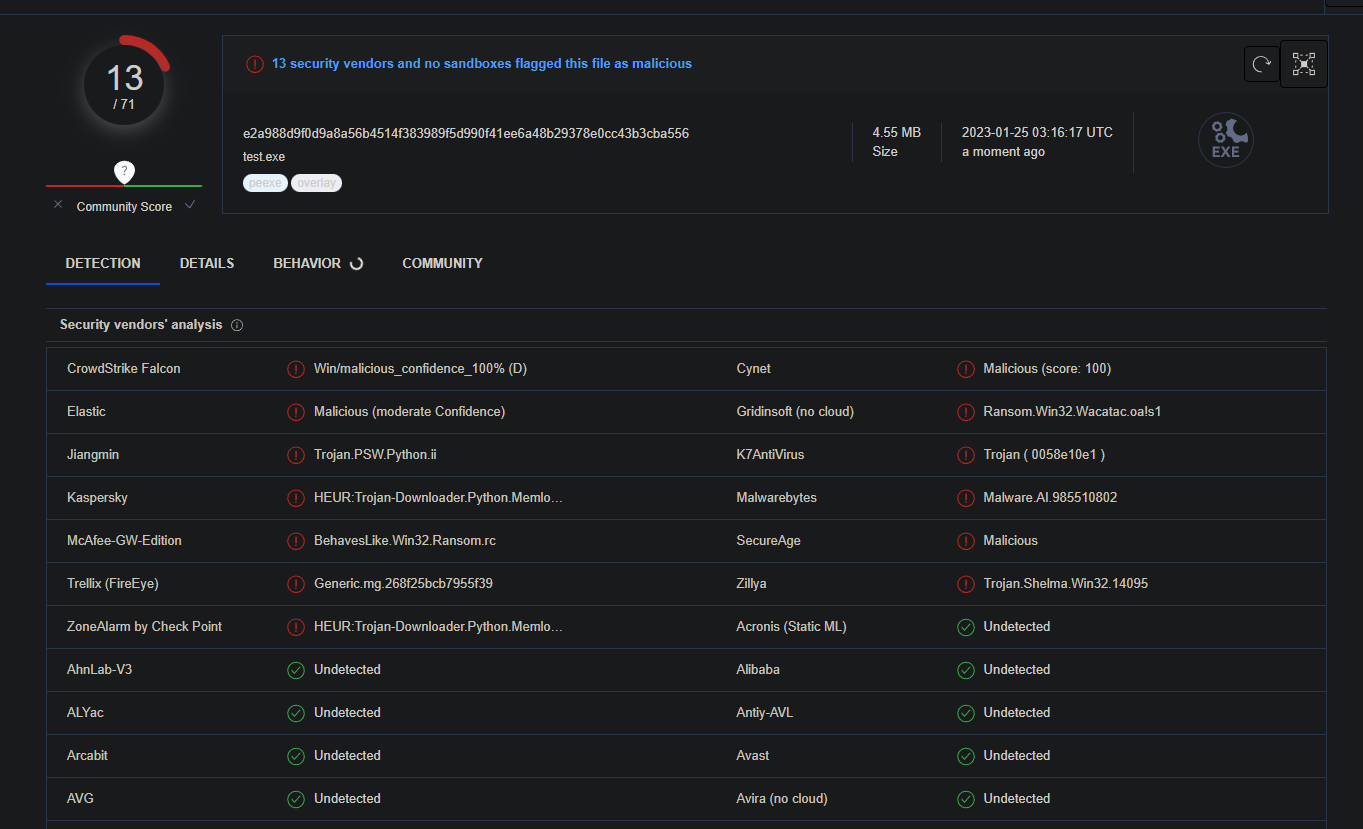
Task: Click the overlay tag
Action: pyautogui.click(x=316, y=183)
